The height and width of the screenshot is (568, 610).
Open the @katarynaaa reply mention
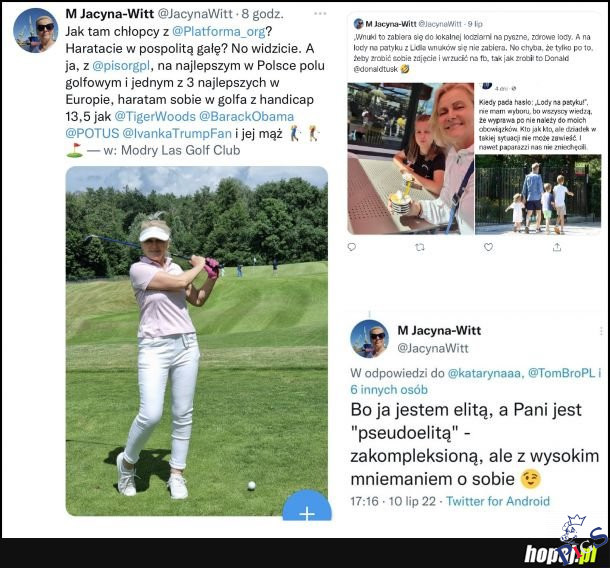tap(484, 373)
